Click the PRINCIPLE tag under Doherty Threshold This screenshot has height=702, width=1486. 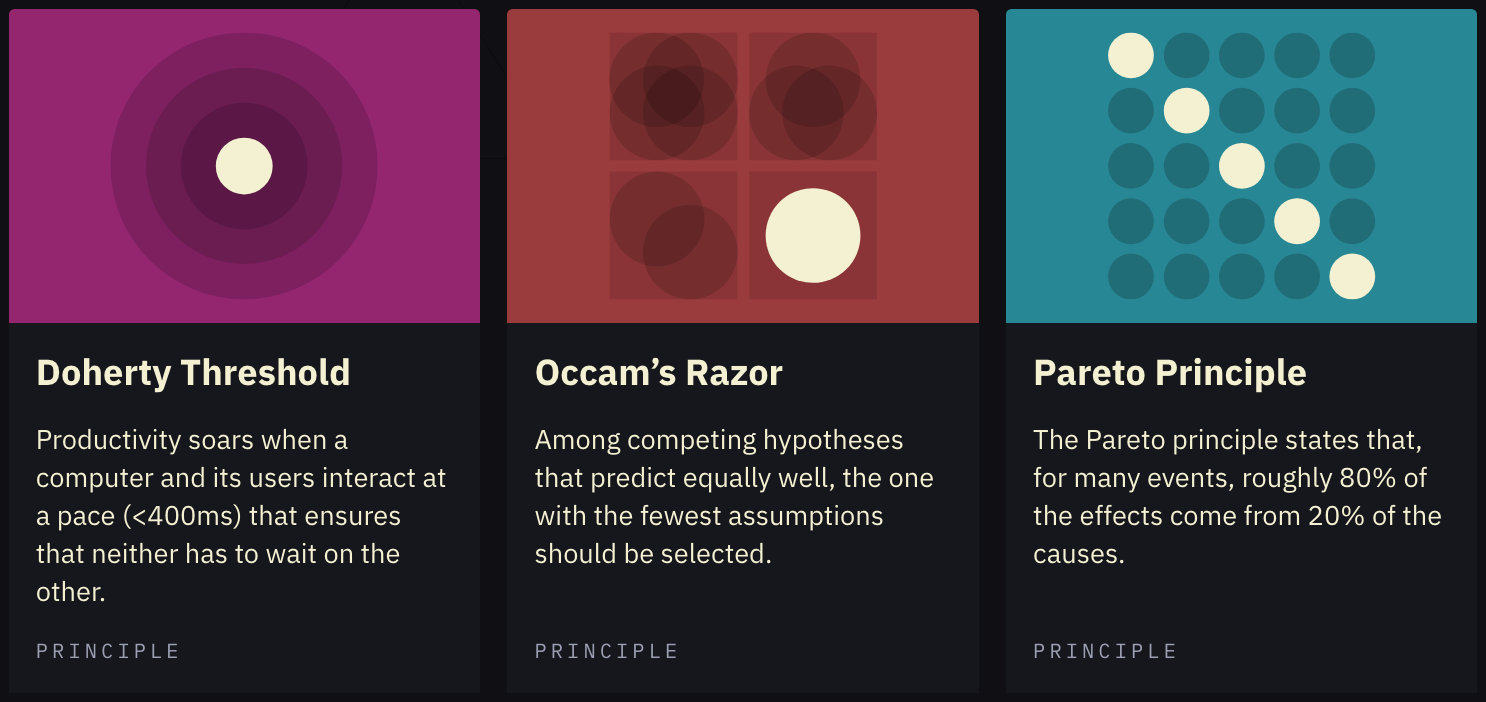108,651
